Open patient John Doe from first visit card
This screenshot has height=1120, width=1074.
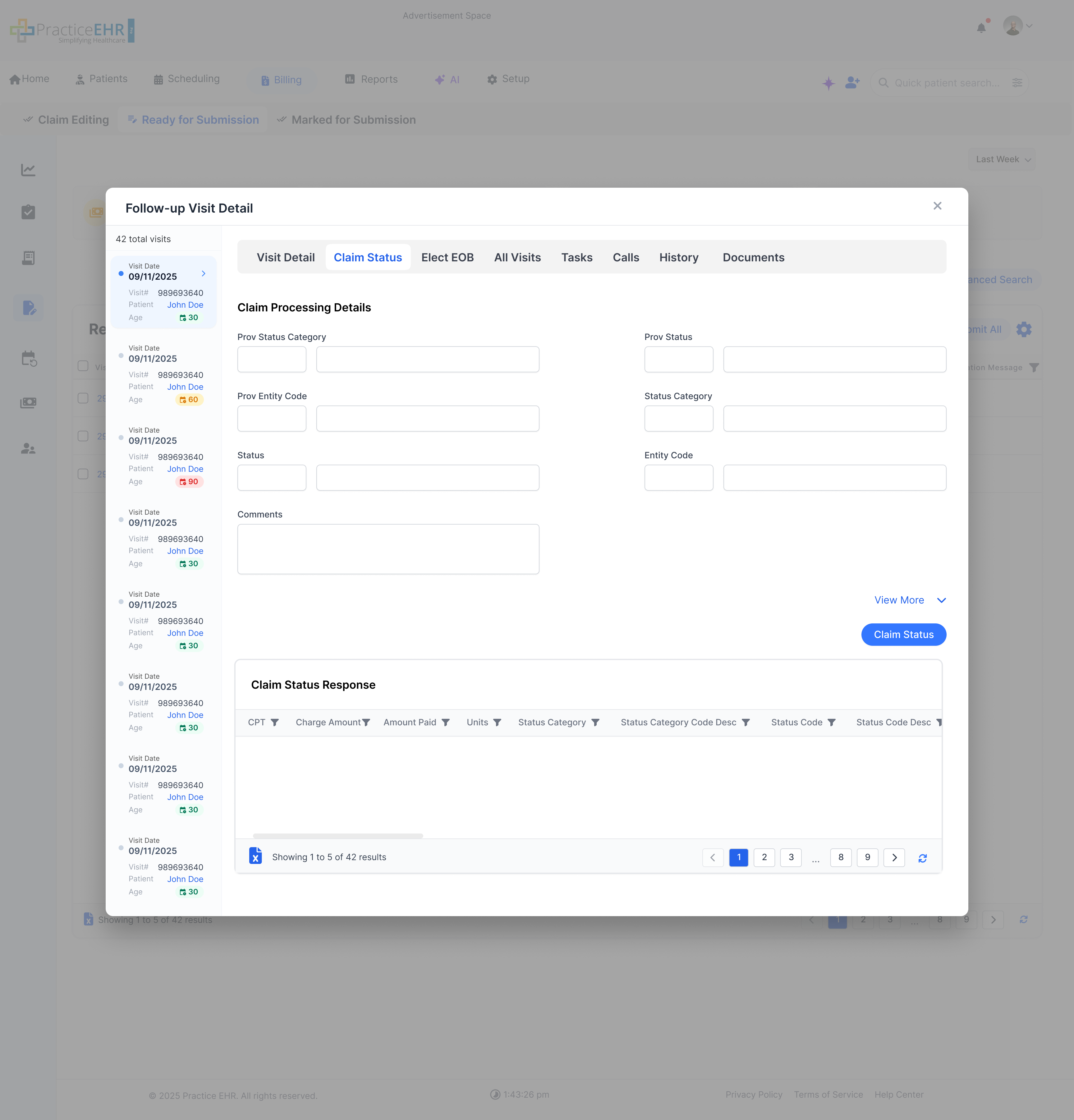[x=185, y=305]
